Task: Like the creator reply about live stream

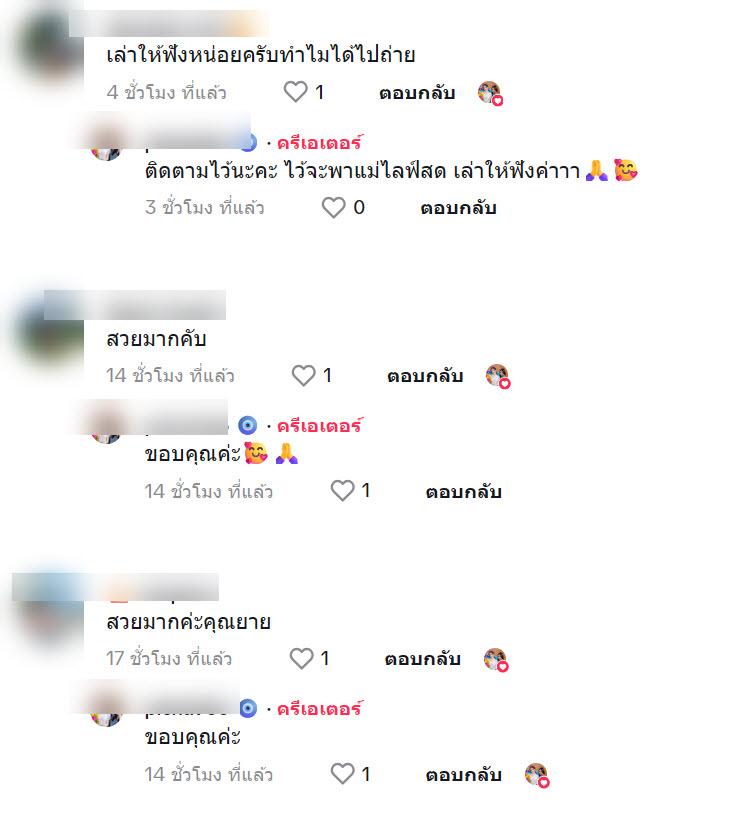Action: click(x=333, y=207)
